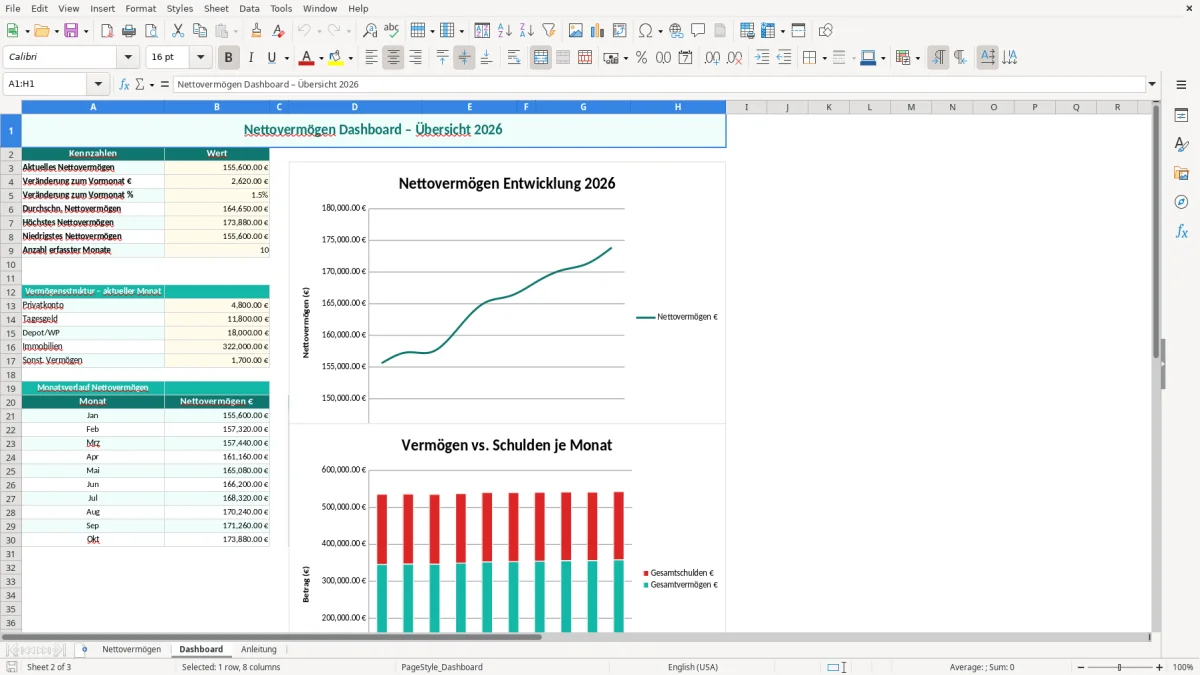The image size is (1200, 675).
Task: Sort descending Z to A
Action: coord(527,31)
